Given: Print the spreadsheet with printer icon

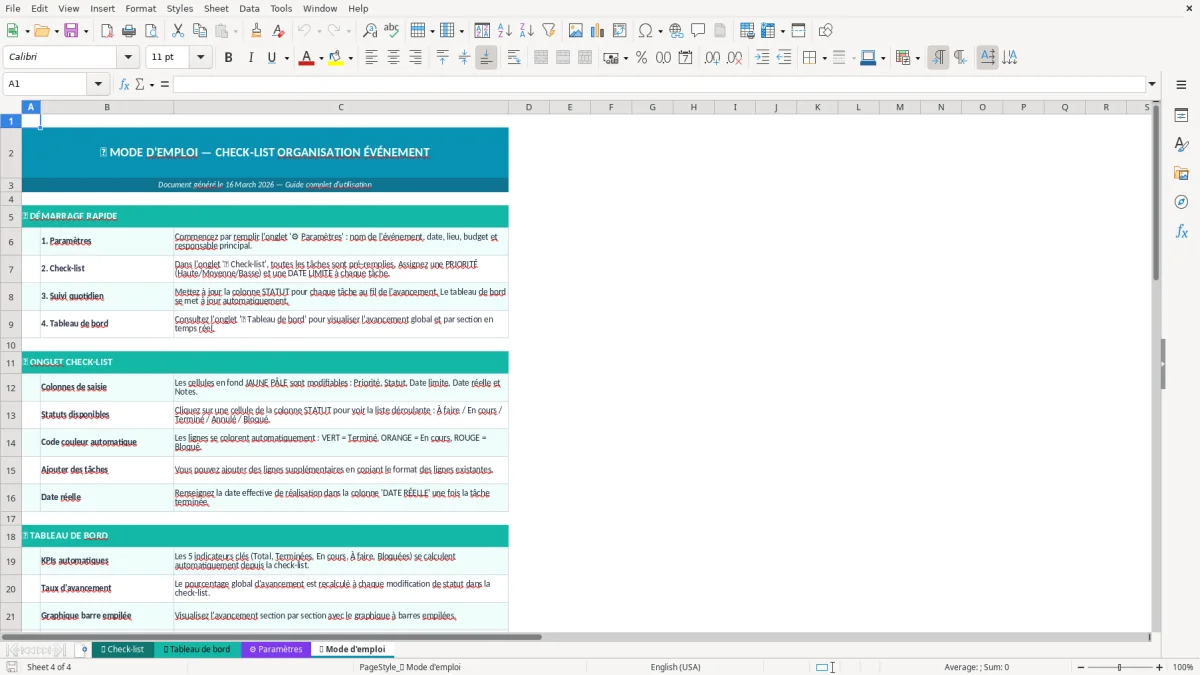Looking at the screenshot, I should pos(127,31).
